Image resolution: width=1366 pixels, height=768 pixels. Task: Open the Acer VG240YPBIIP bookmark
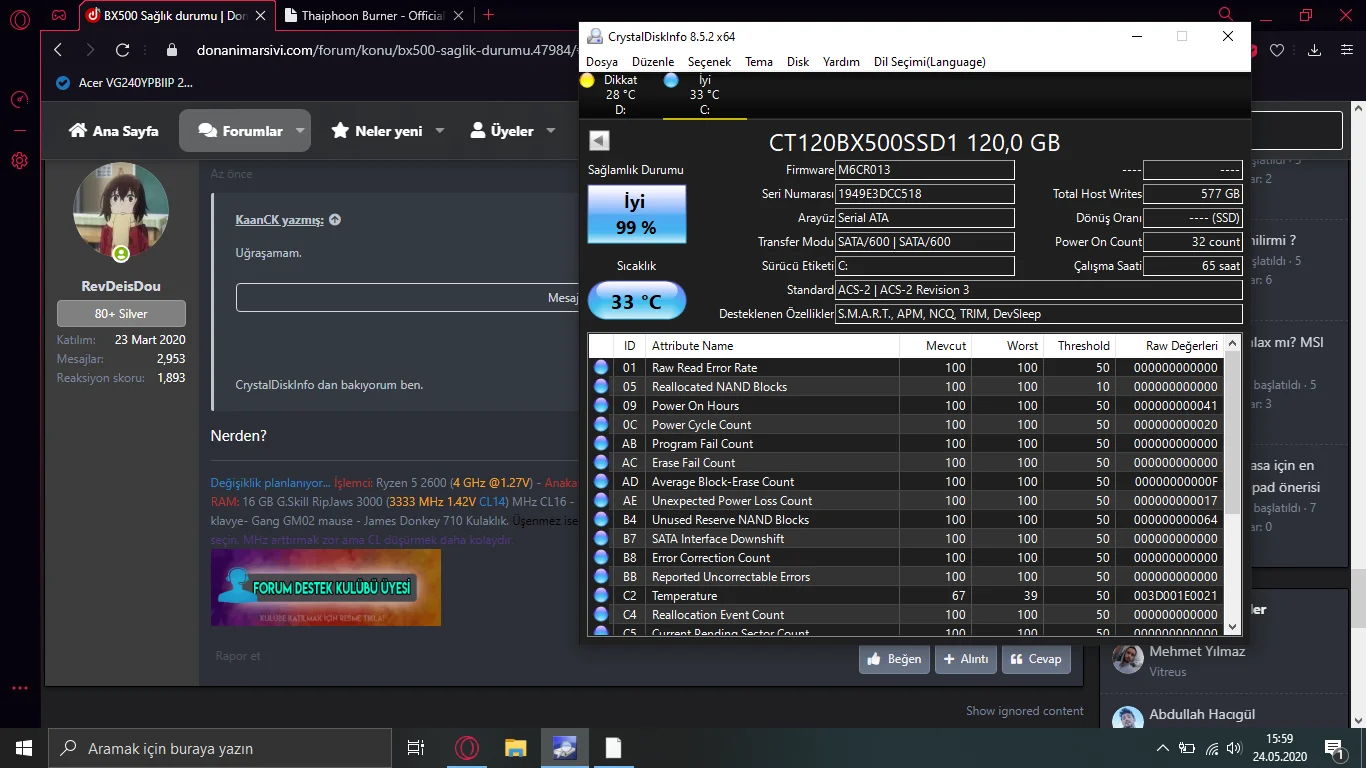coord(125,83)
